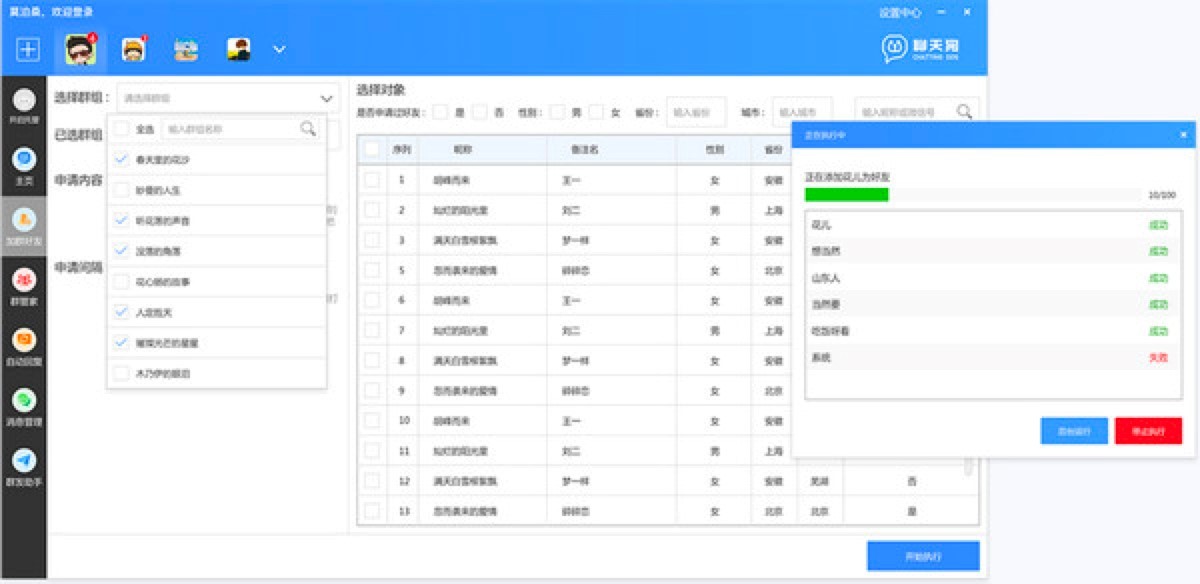Click the red 失败 status in the progress list
The width and height of the screenshot is (1200, 584).
click(x=1158, y=358)
